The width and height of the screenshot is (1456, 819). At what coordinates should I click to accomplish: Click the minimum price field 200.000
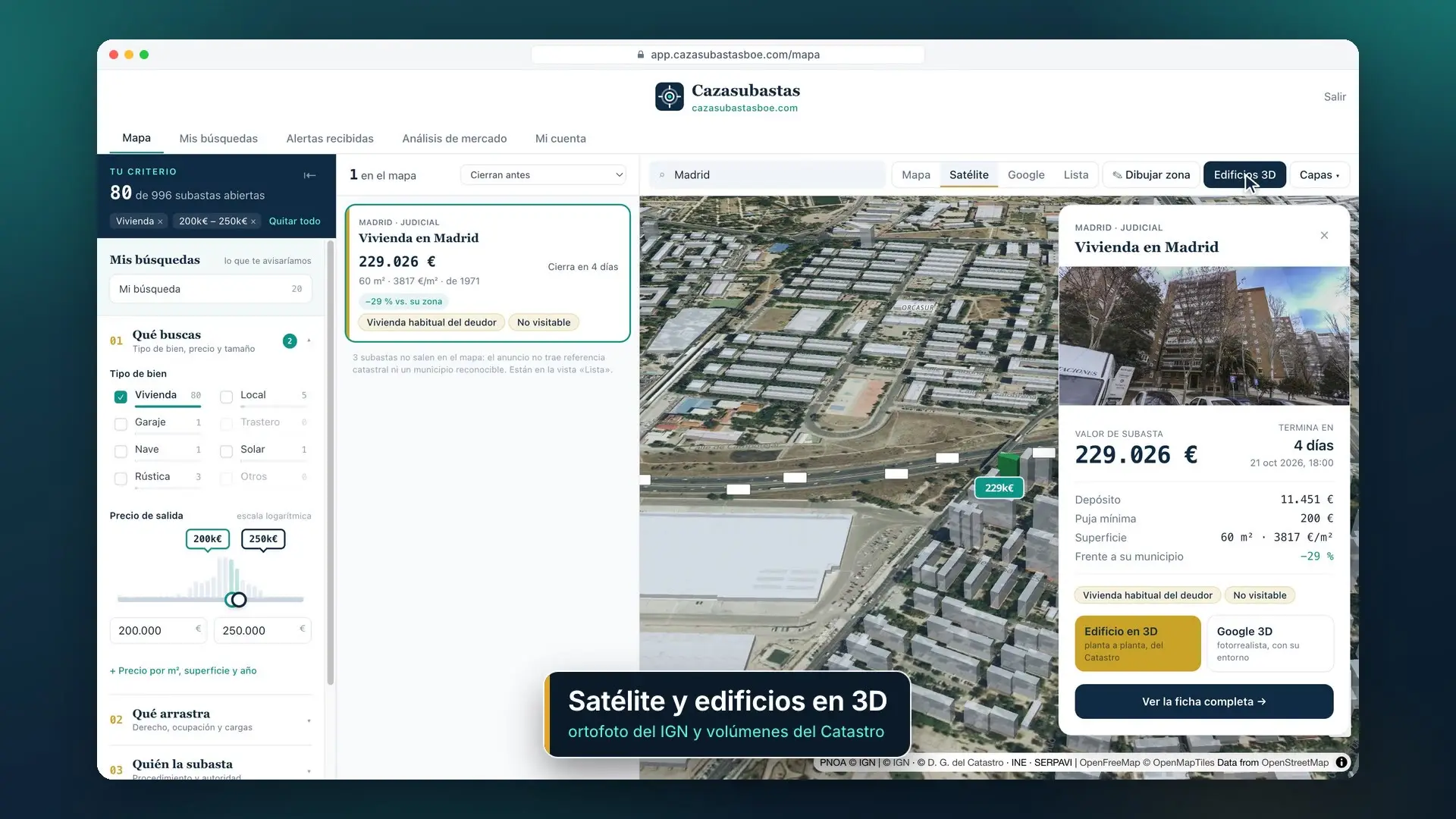(158, 630)
